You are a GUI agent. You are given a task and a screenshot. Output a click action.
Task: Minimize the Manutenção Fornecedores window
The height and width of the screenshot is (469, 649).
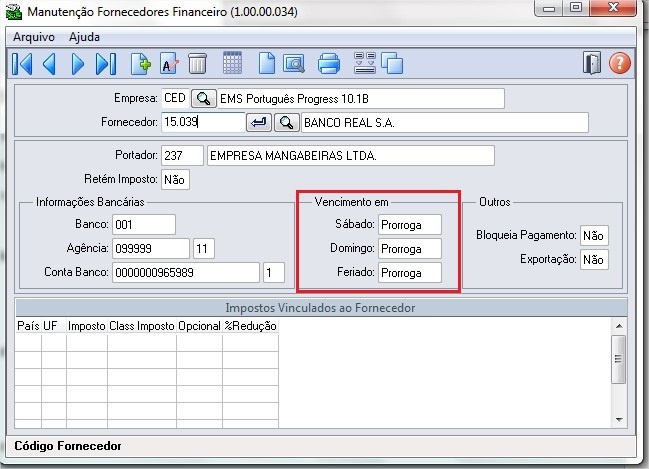pos(549,8)
